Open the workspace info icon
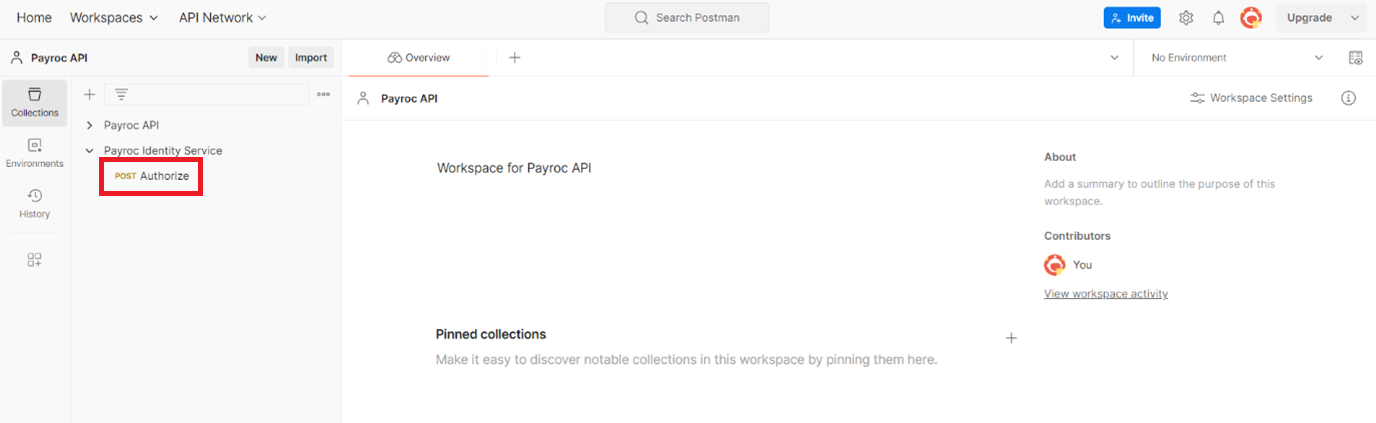Image resolution: width=1376 pixels, height=423 pixels. pos(1348,98)
